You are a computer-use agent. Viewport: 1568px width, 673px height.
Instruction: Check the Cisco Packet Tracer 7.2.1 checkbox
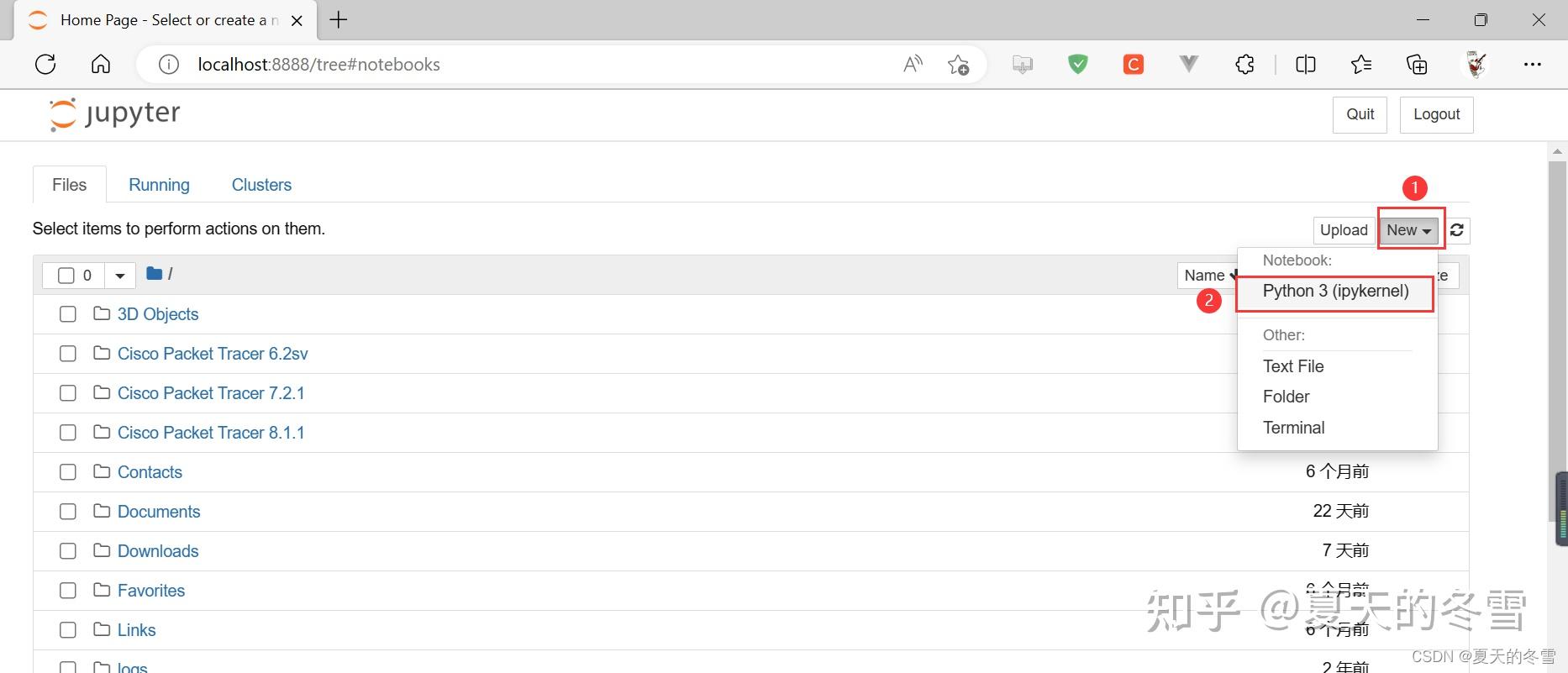click(68, 393)
